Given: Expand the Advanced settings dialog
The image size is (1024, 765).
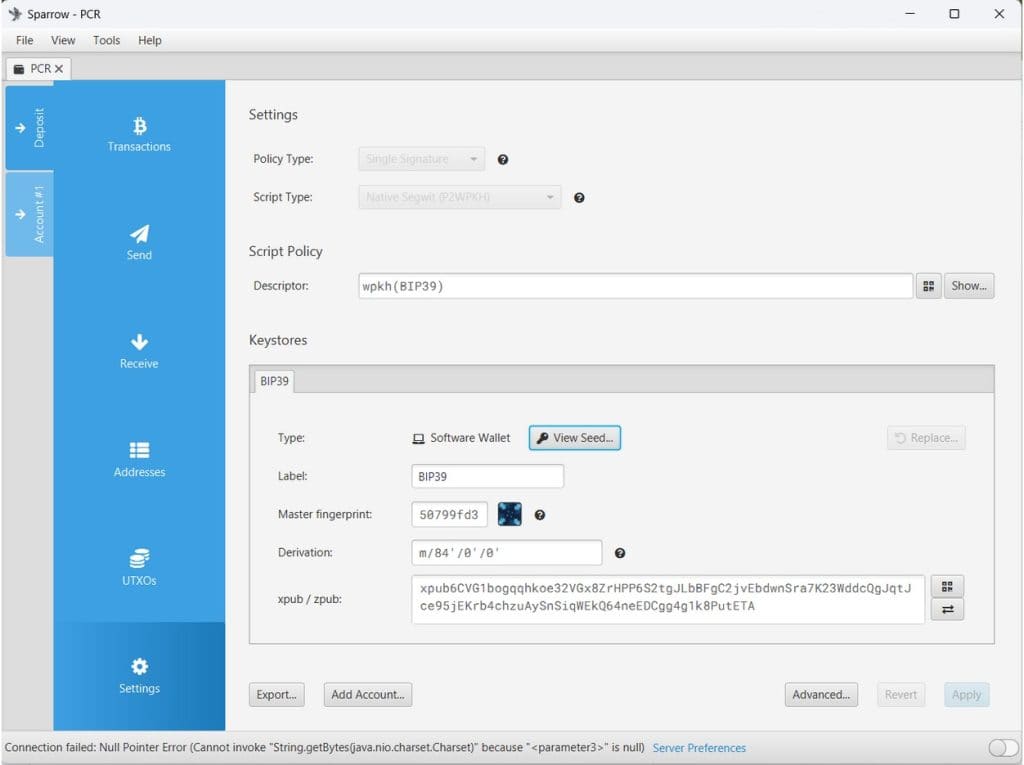Looking at the screenshot, I should (x=820, y=694).
